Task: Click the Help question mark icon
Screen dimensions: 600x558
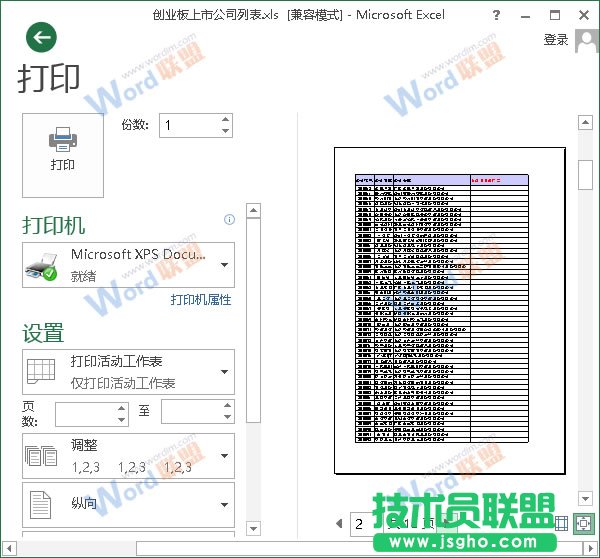Action: click(496, 15)
